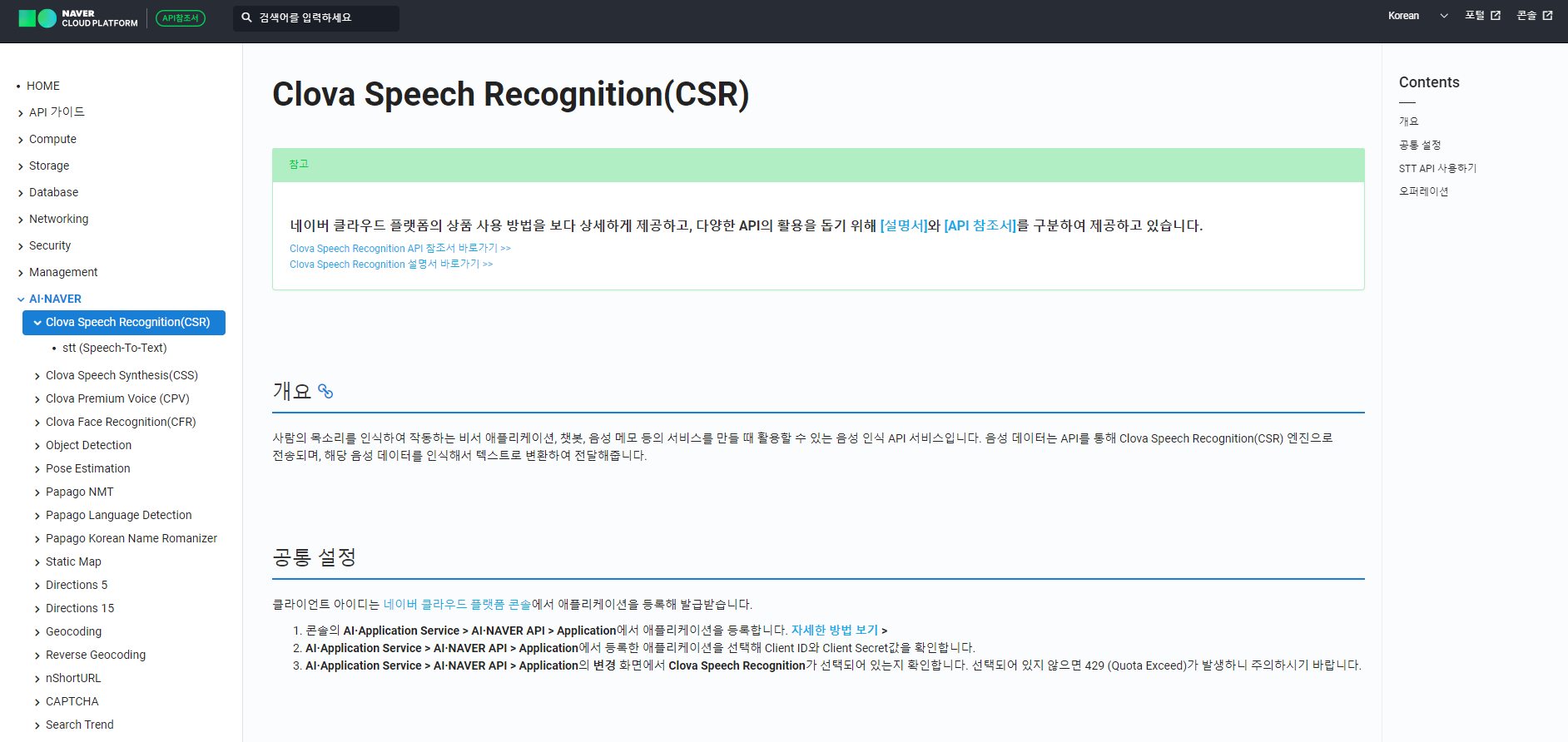Viewport: 1568px width, 742px height.
Task: Click the [API 참조서] link
Action: [980, 225]
